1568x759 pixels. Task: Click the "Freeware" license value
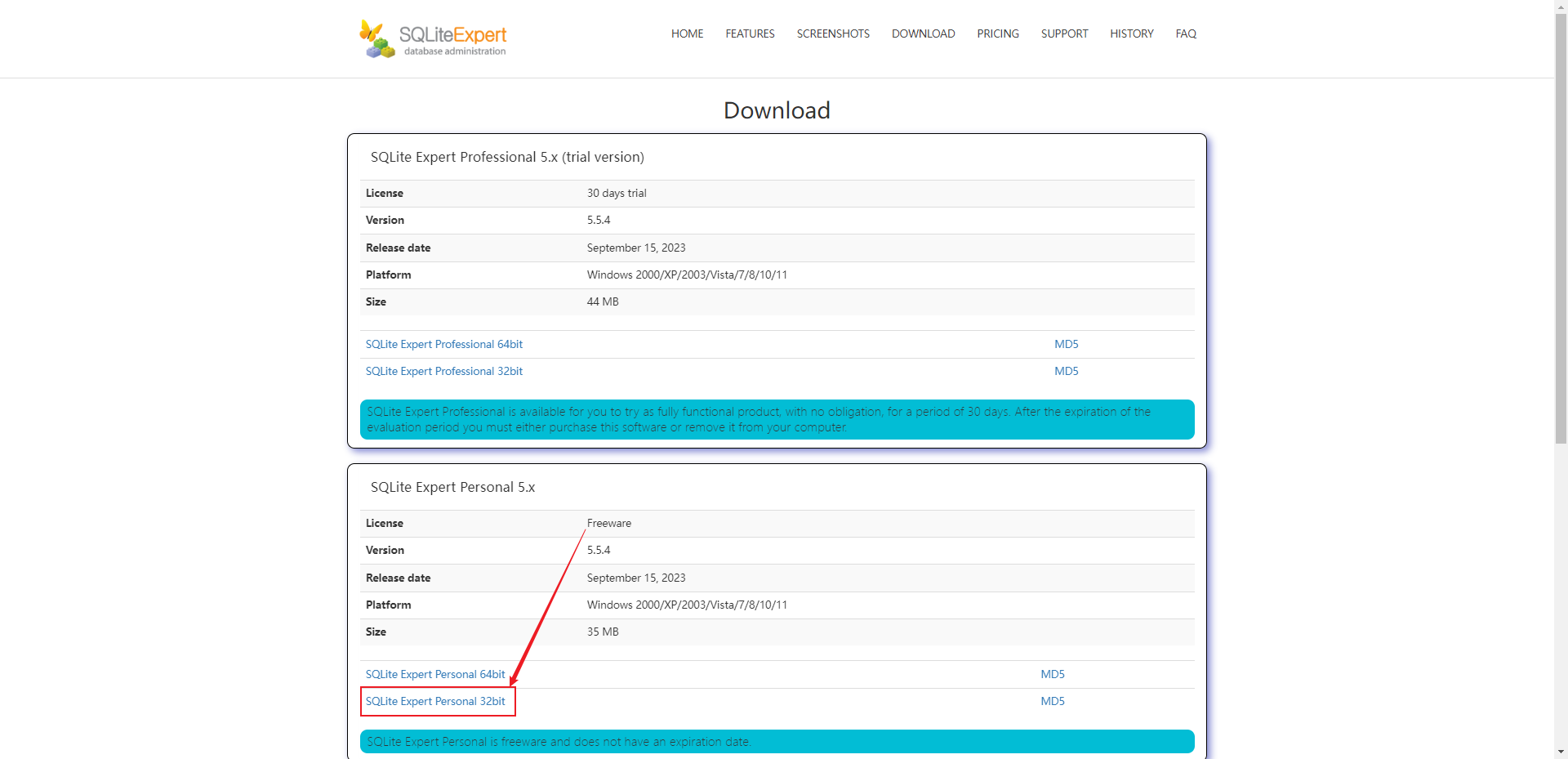pyautogui.click(x=609, y=523)
